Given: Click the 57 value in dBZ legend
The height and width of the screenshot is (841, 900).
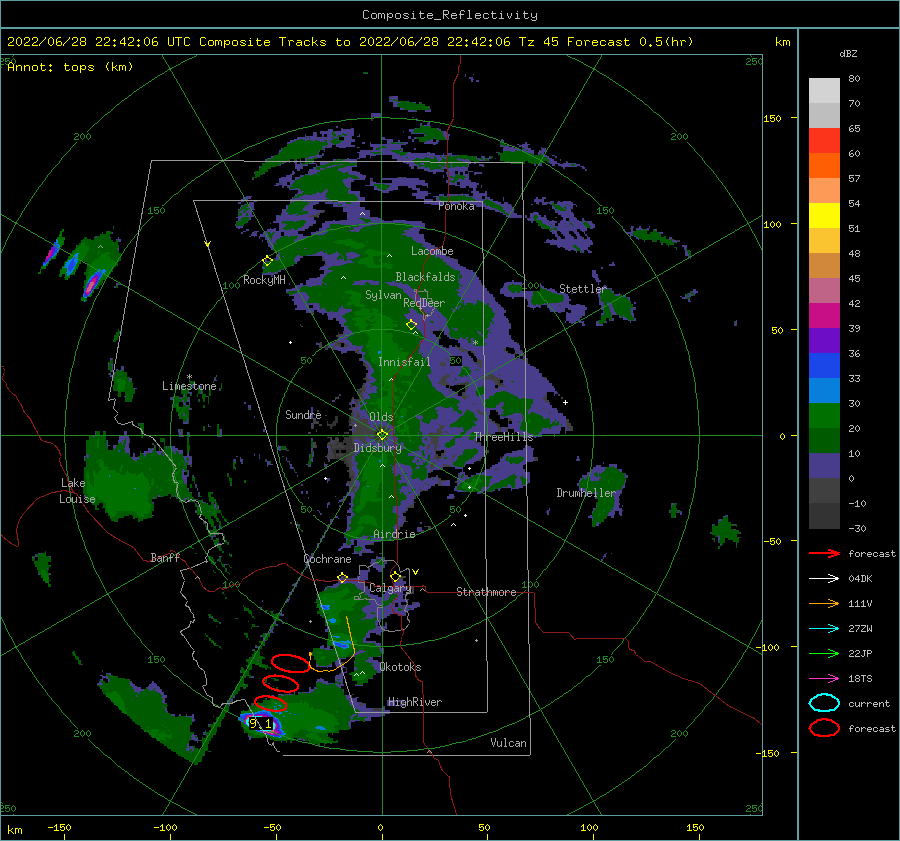Looking at the screenshot, I should [x=854, y=179].
